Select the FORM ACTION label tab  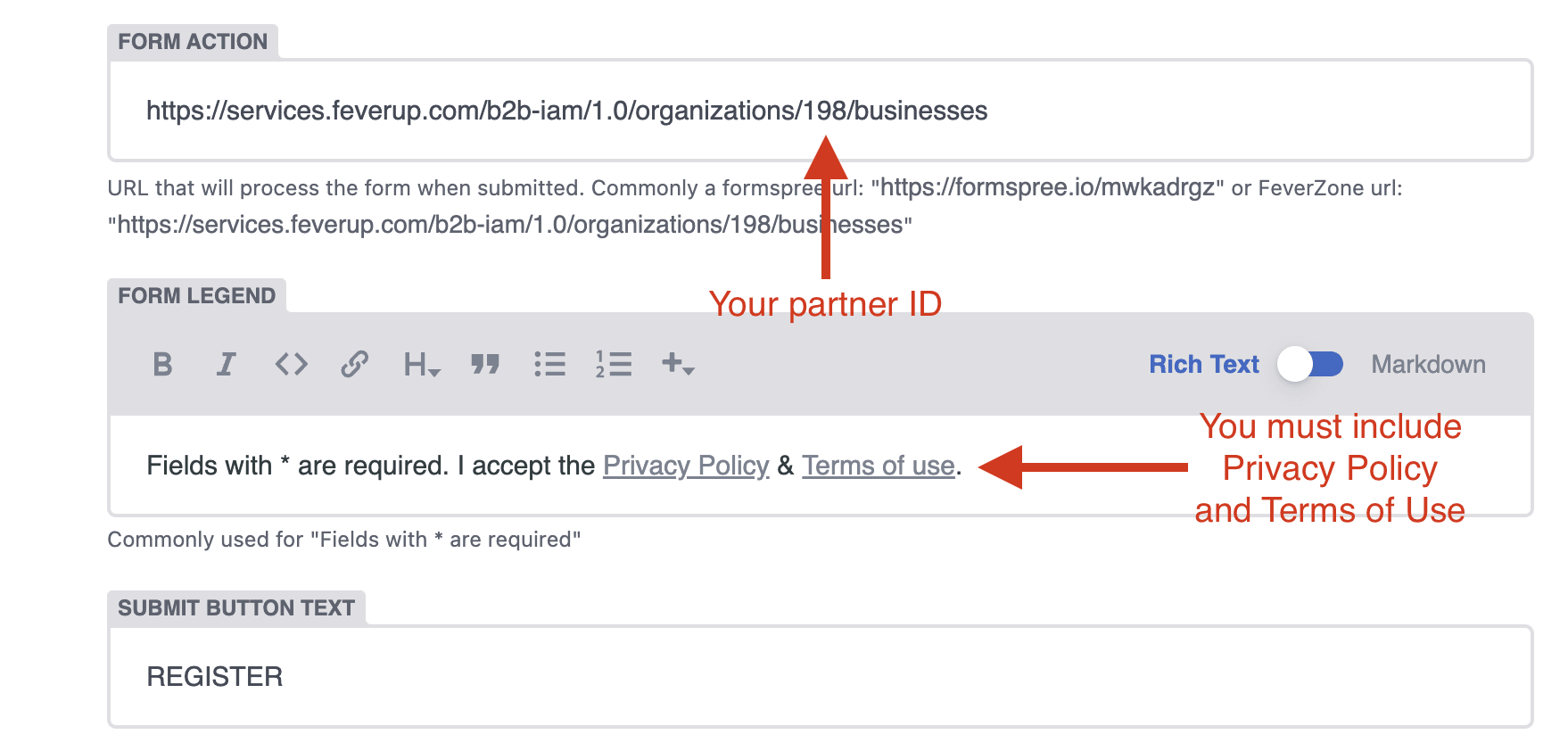pyautogui.click(x=193, y=42)
